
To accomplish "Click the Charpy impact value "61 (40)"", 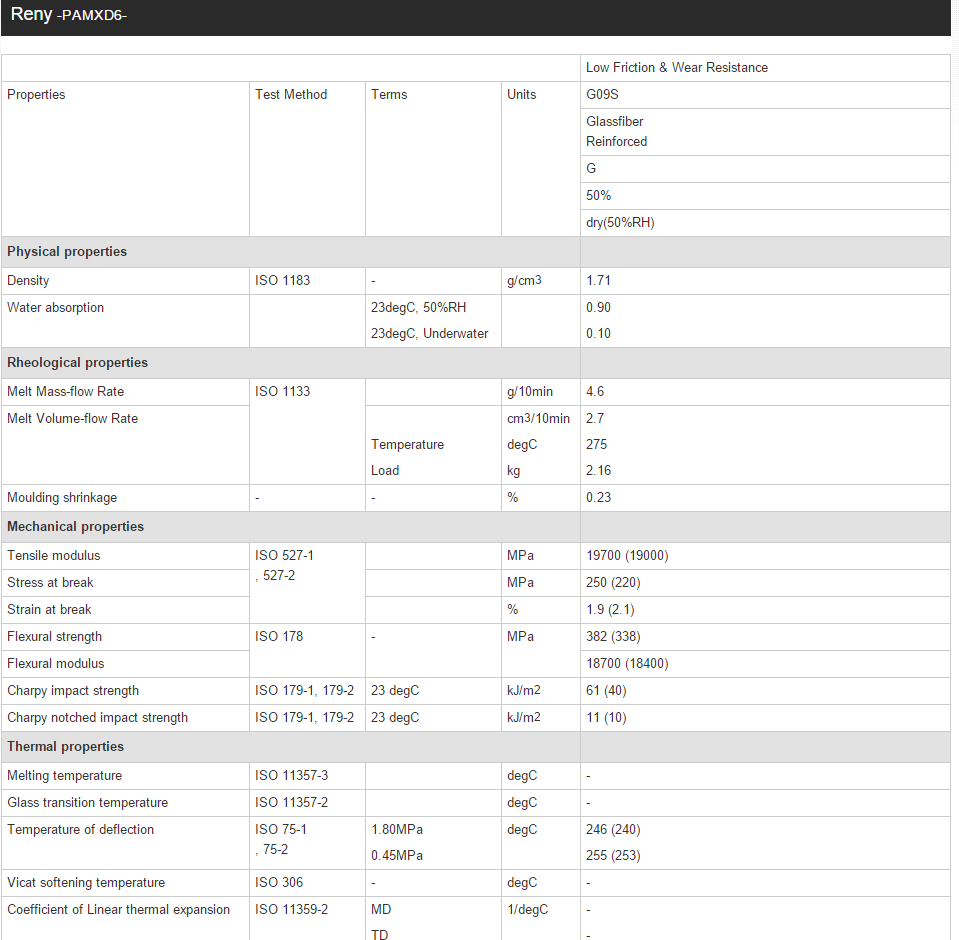I will (606, 690).
